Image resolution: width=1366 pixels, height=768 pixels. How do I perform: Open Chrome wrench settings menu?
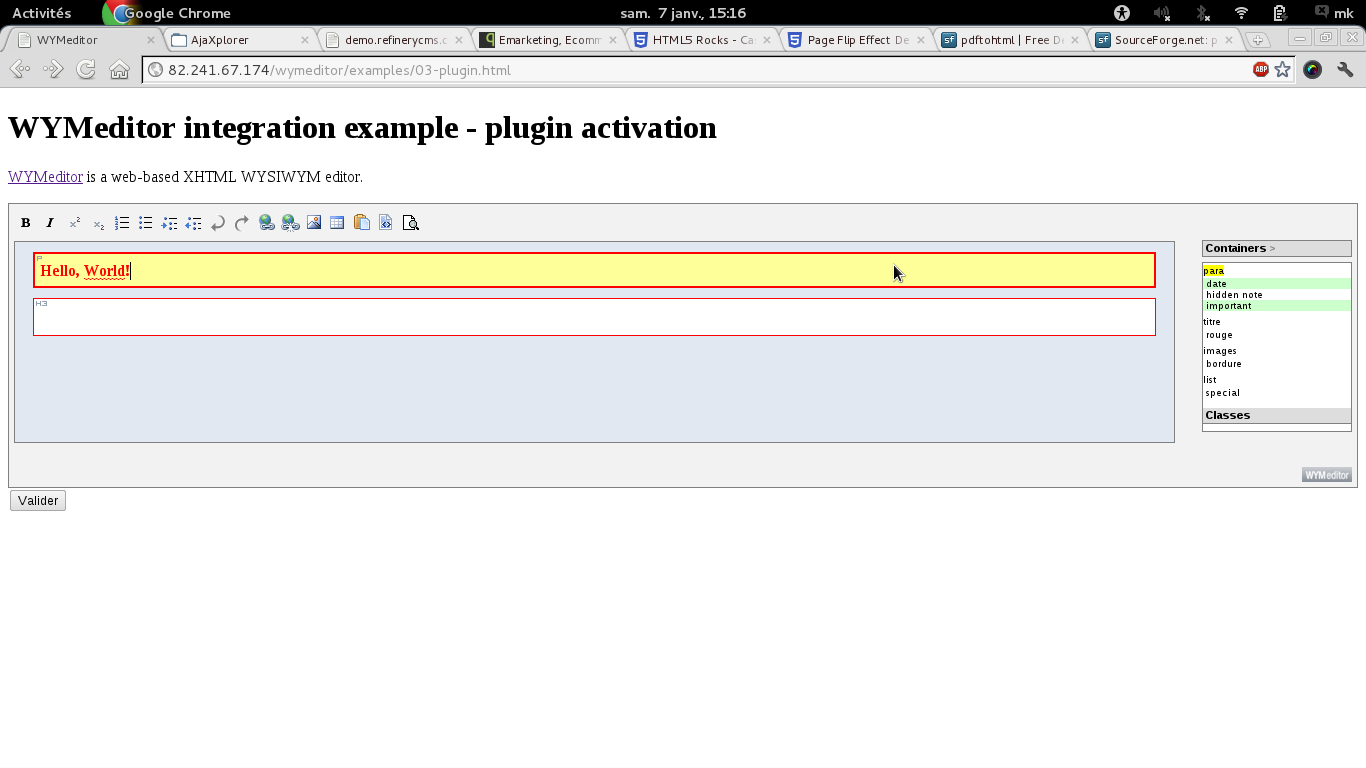click(x=1345, y=70)
